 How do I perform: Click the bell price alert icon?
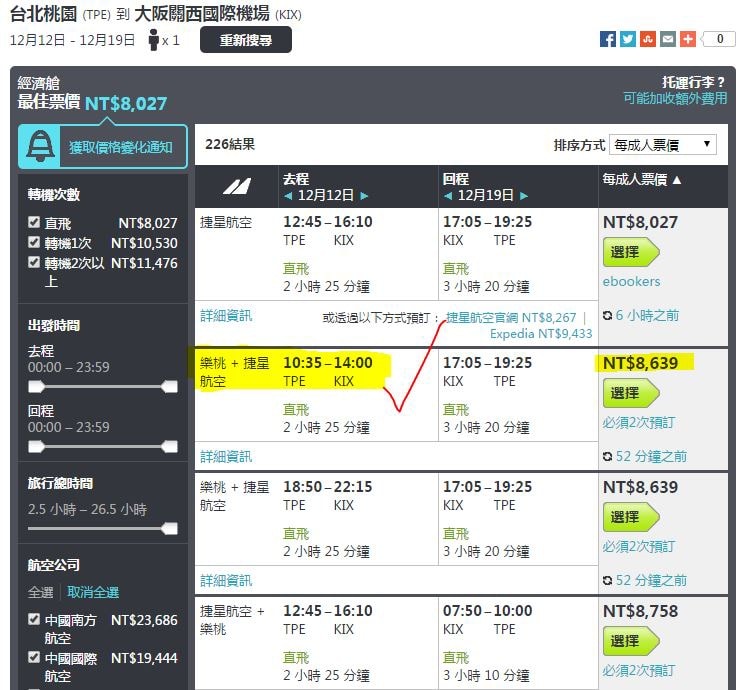pos(41,147)
